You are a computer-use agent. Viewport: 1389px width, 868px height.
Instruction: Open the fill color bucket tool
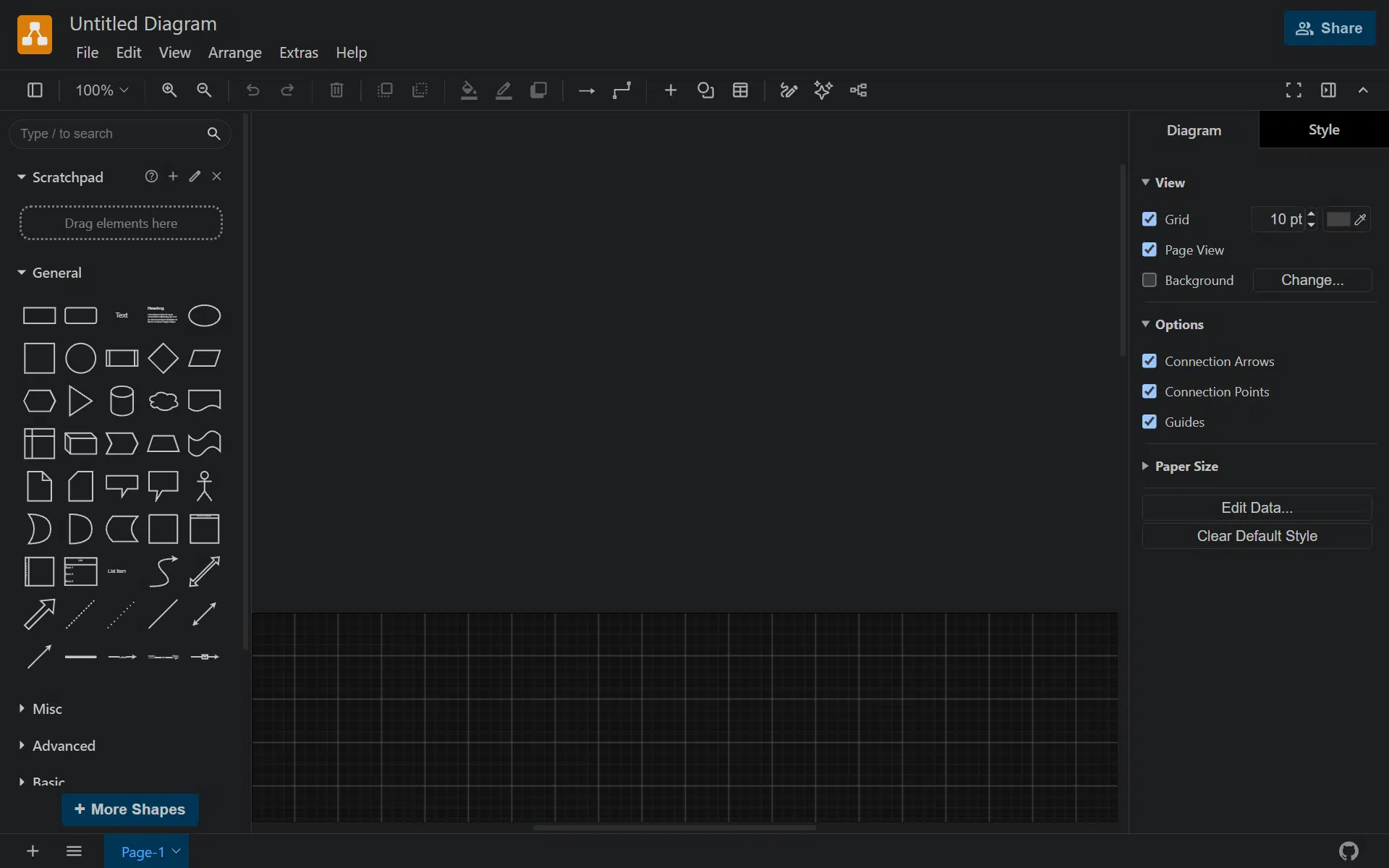469,90
